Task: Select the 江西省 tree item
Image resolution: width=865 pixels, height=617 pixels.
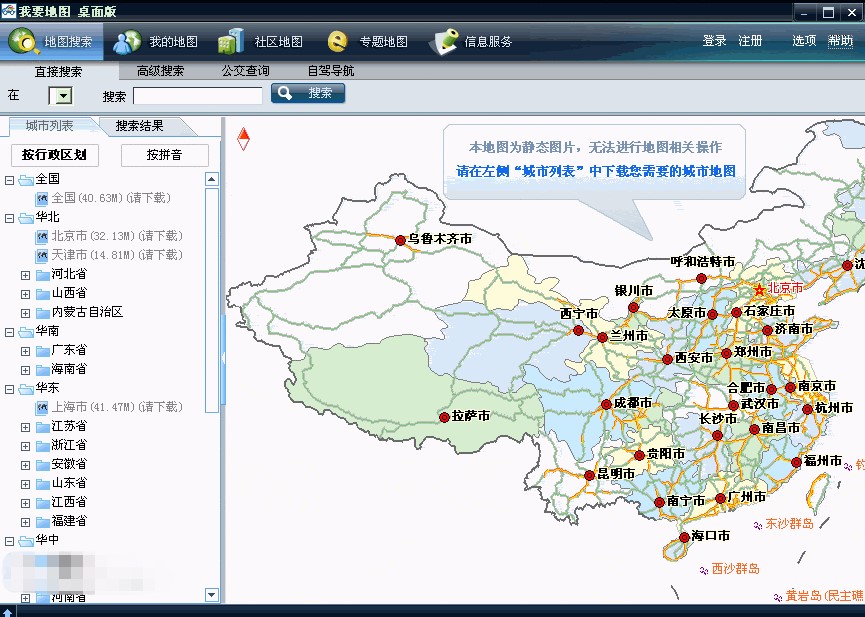Action: point(69,503)
